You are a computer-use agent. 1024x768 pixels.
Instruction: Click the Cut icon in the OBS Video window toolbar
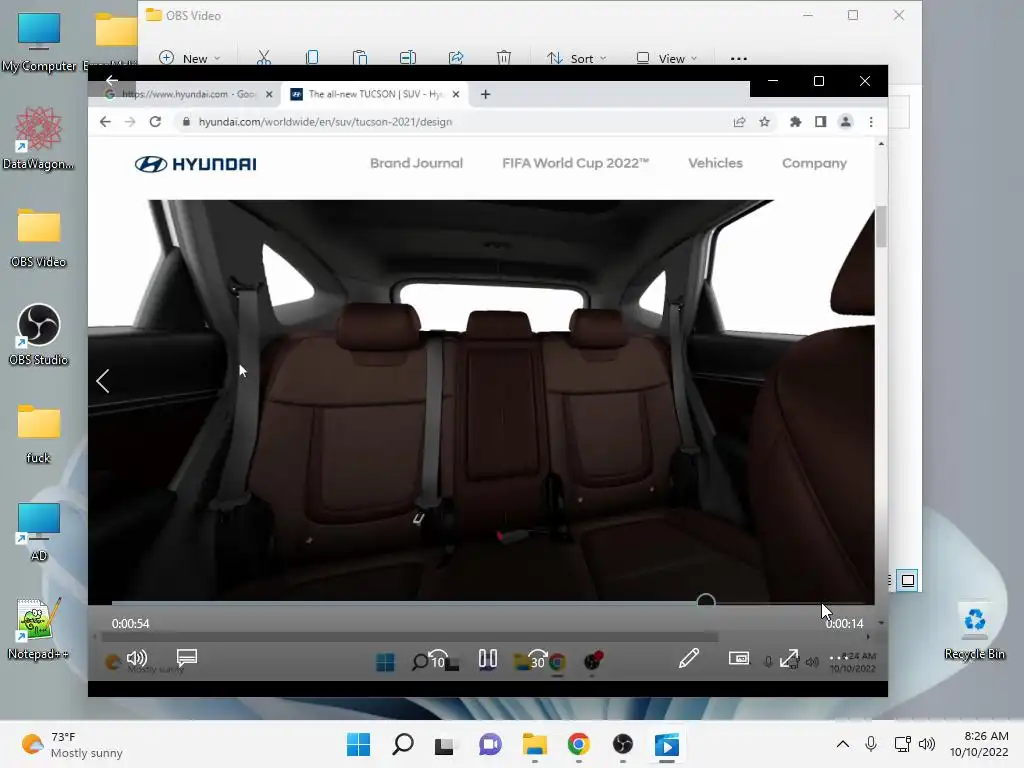click(264, 58)
